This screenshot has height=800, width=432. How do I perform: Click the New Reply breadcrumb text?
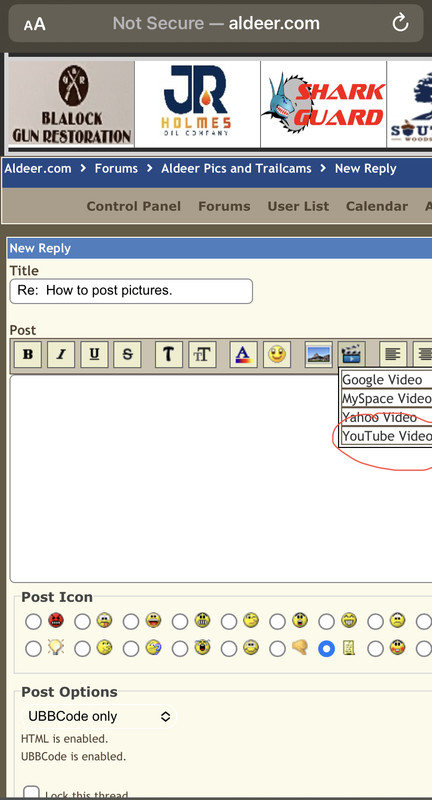(x=365, y=168)
